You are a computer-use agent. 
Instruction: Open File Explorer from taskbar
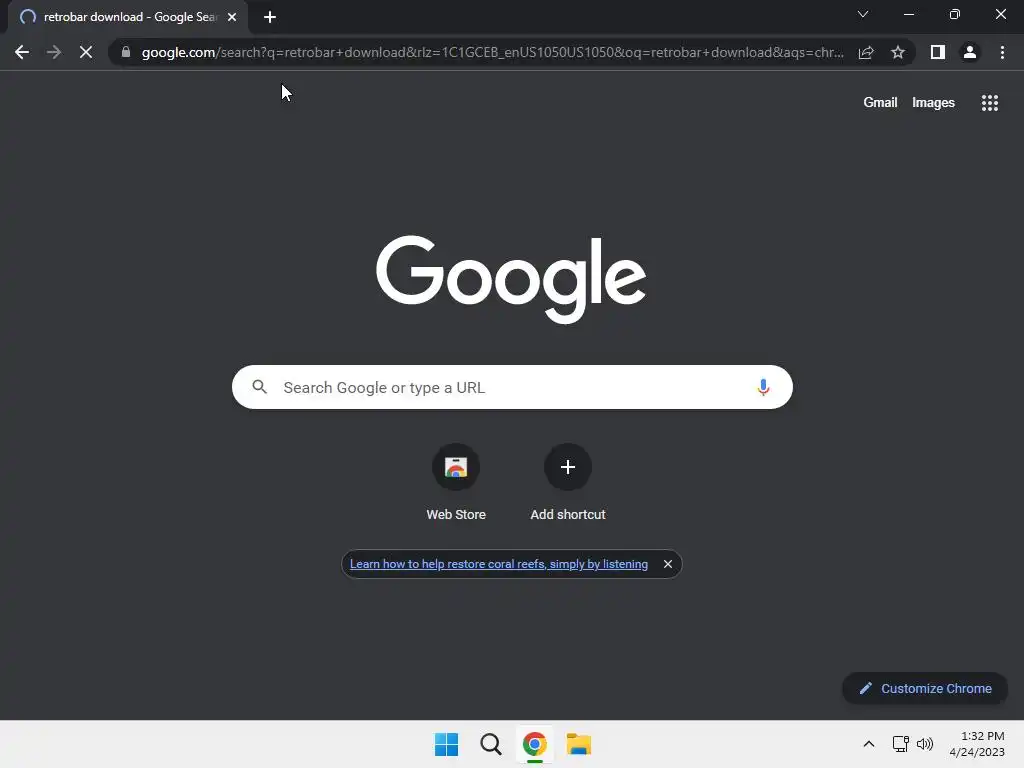pyautogui.click(x=579, y=744)
